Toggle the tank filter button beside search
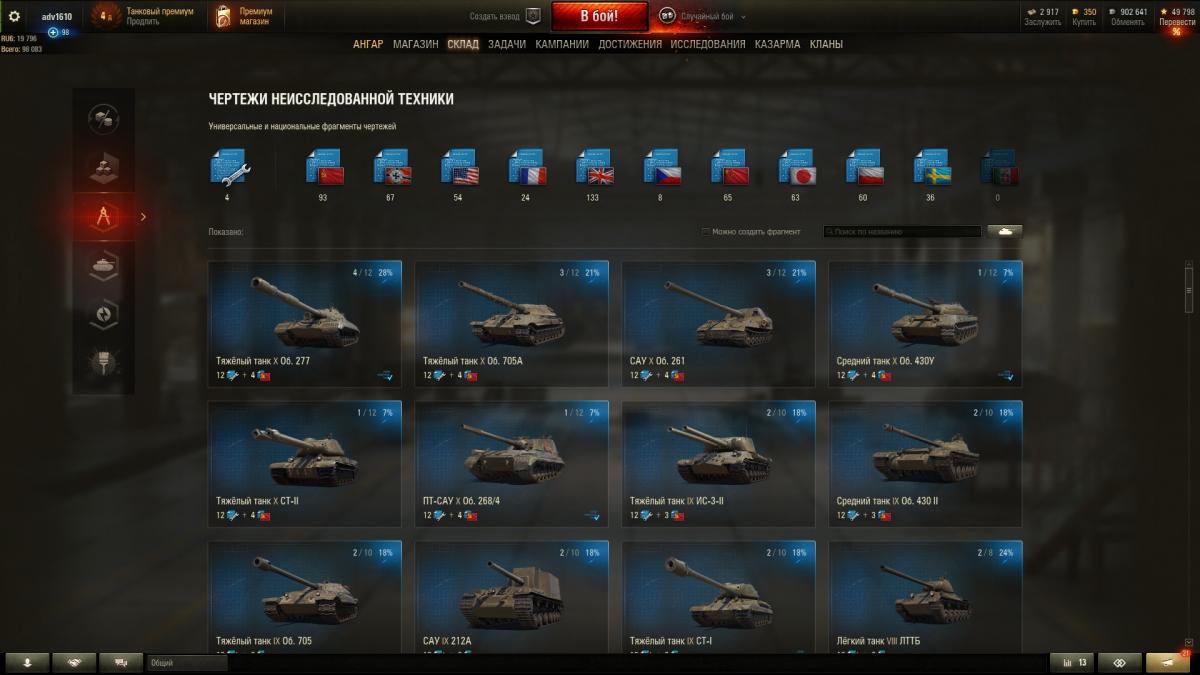The height and width of the screenshot is (675, 1200). (1005, 231)
